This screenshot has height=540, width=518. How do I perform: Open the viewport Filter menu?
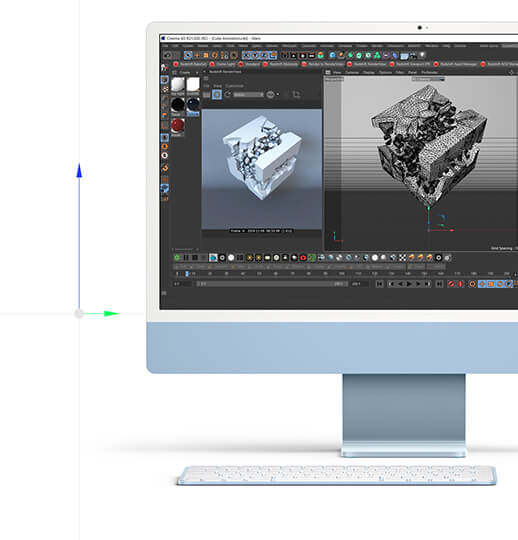(x=400, y=72)
